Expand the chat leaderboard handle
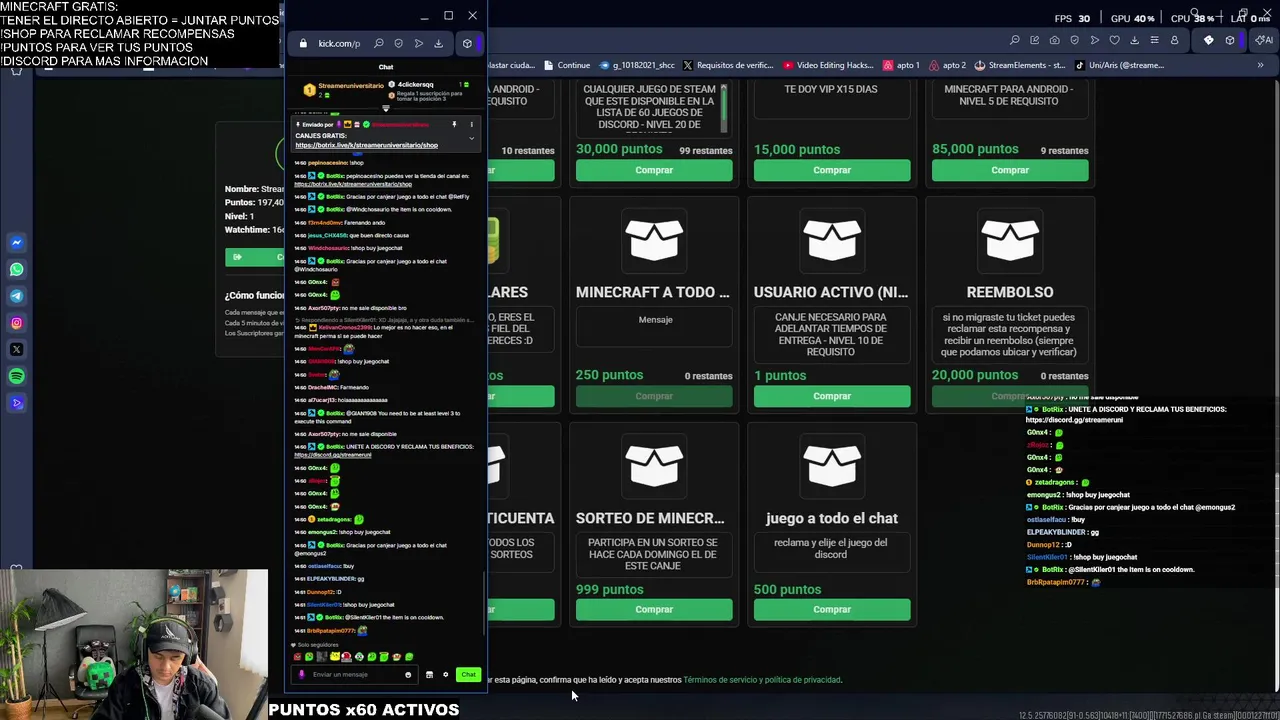The image size is (1280, 720). (x=386, y=108)
